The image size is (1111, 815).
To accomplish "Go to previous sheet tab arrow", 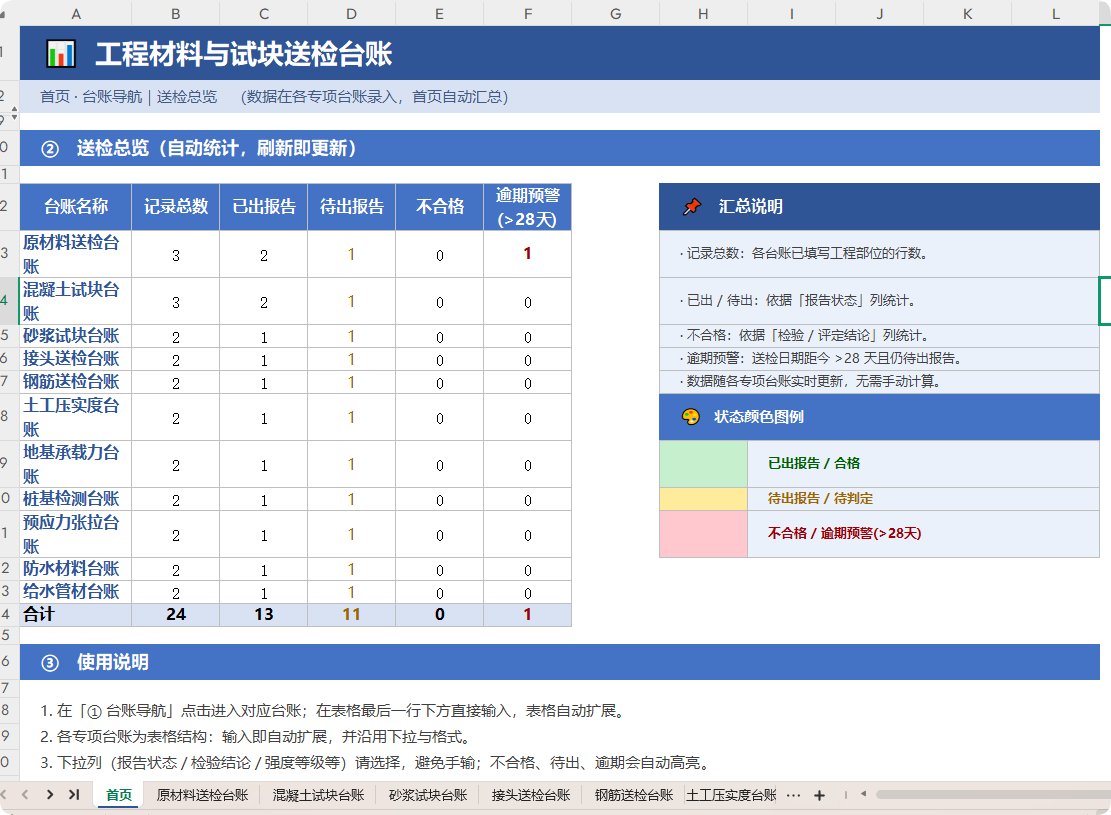I will [x=25, y=794].
